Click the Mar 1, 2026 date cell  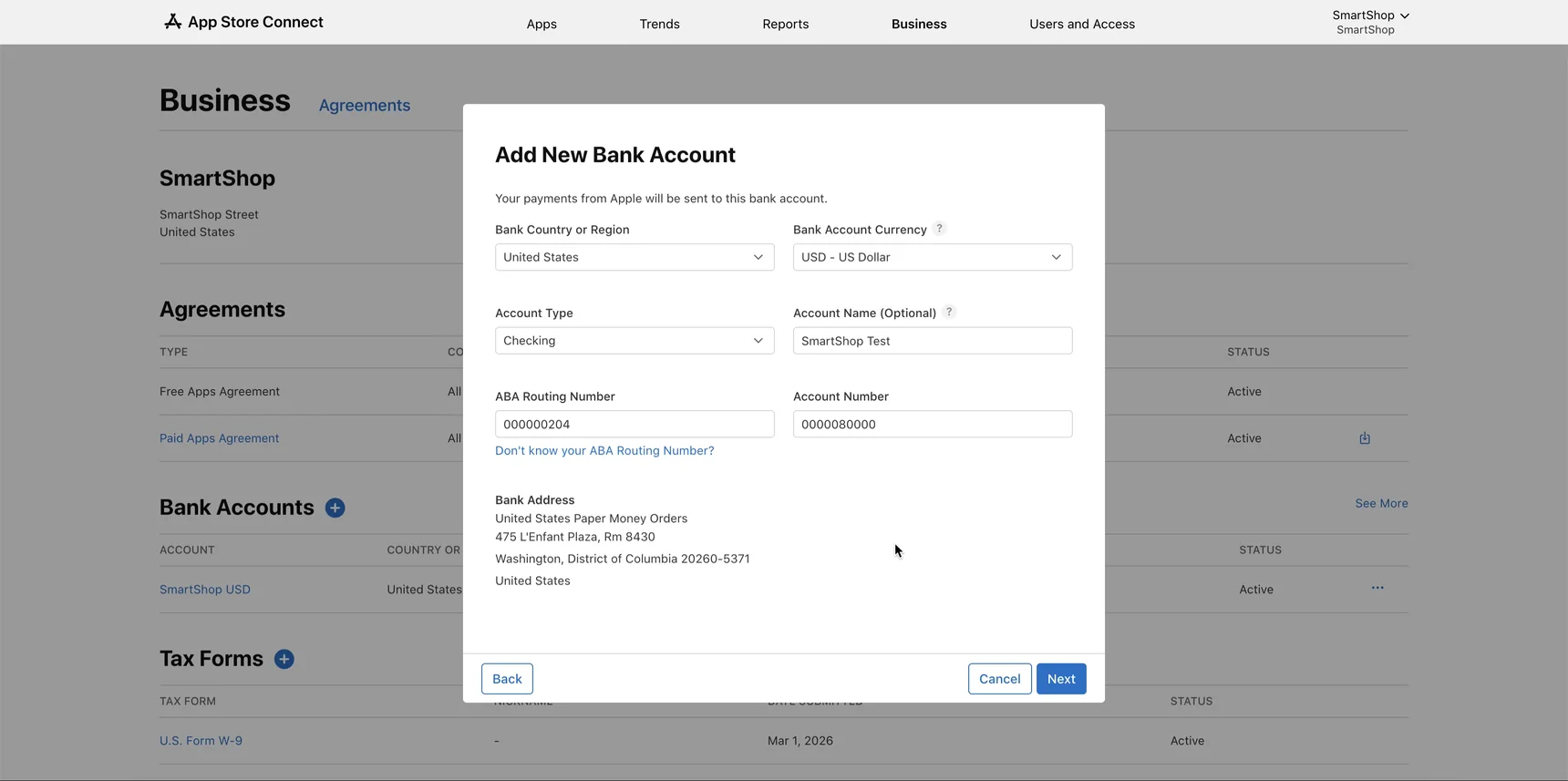pos(800,741)
